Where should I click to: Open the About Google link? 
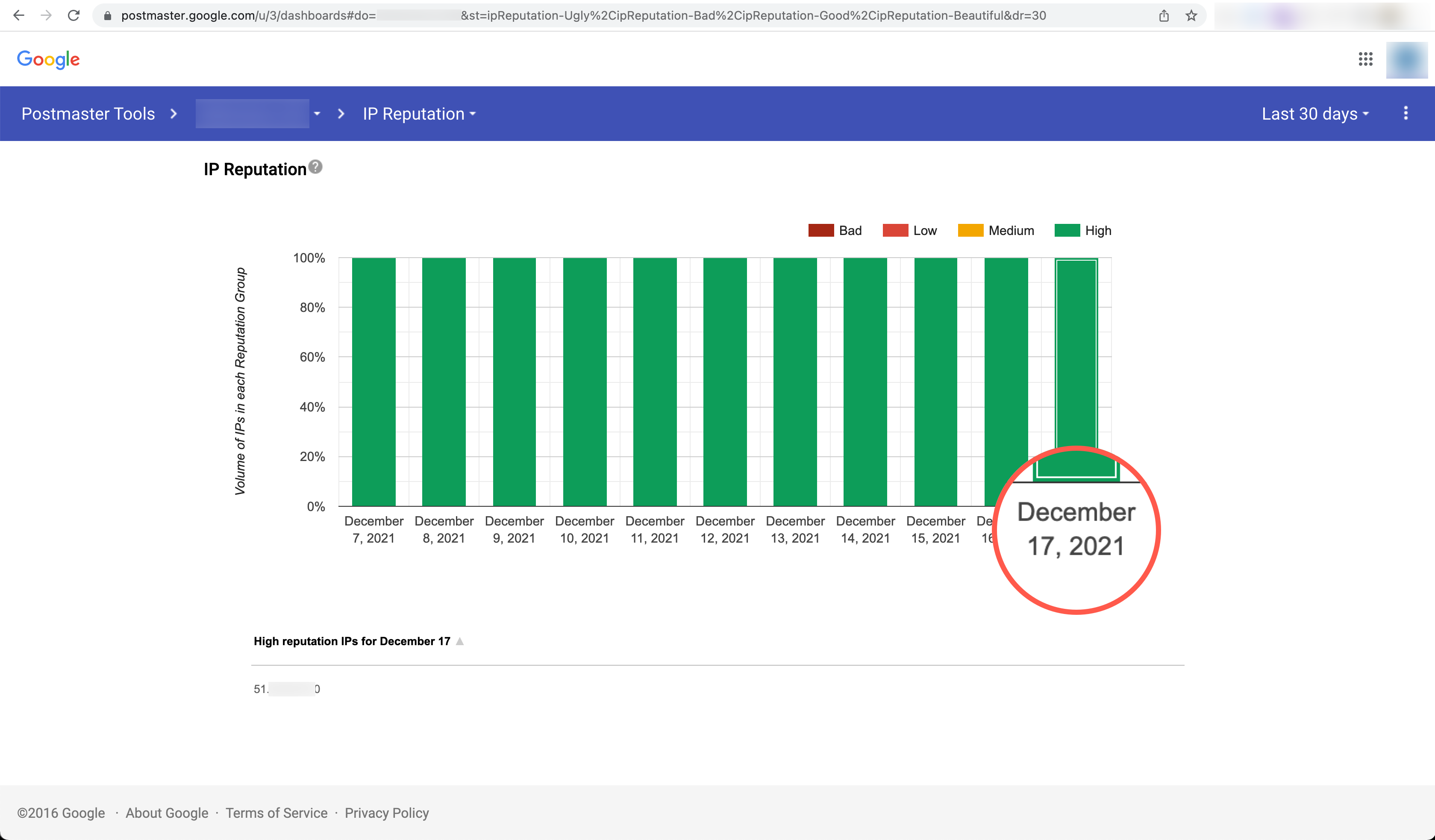[x=167, y=813]
